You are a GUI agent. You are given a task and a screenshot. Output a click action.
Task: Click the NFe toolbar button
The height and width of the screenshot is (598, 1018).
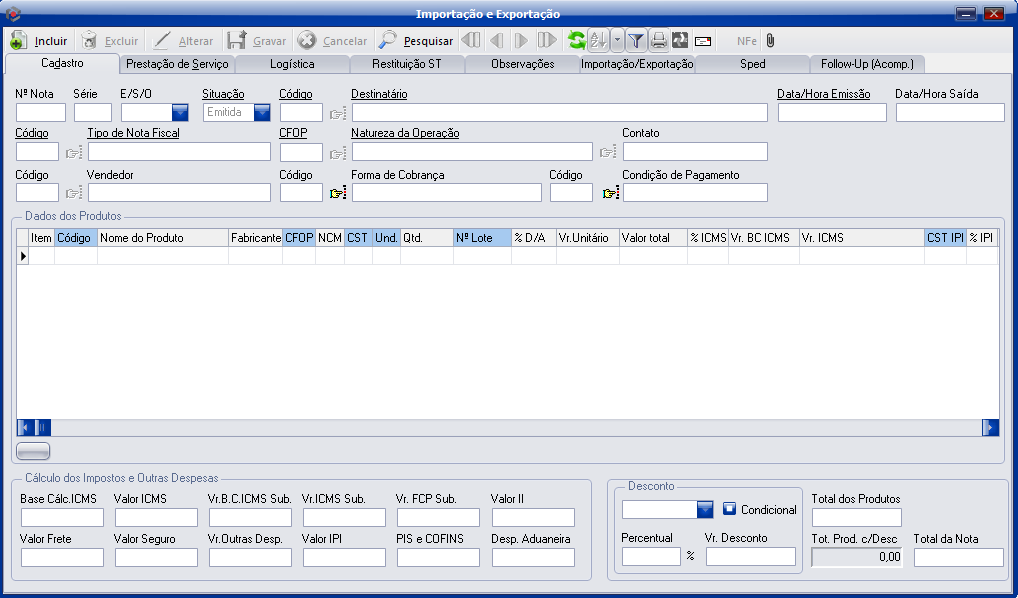pos(746,41)
